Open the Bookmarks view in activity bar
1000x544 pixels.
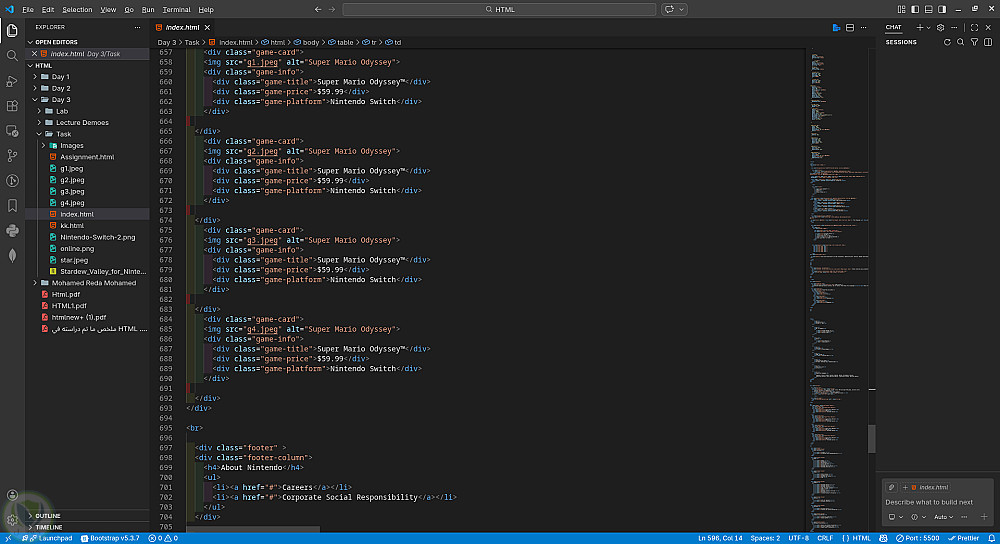[12, 205]
